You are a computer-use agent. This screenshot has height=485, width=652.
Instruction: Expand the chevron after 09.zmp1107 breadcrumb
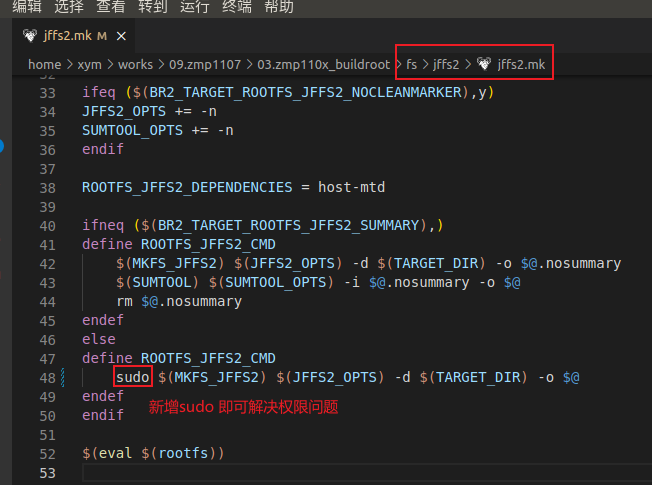click(x=249, y=64)
